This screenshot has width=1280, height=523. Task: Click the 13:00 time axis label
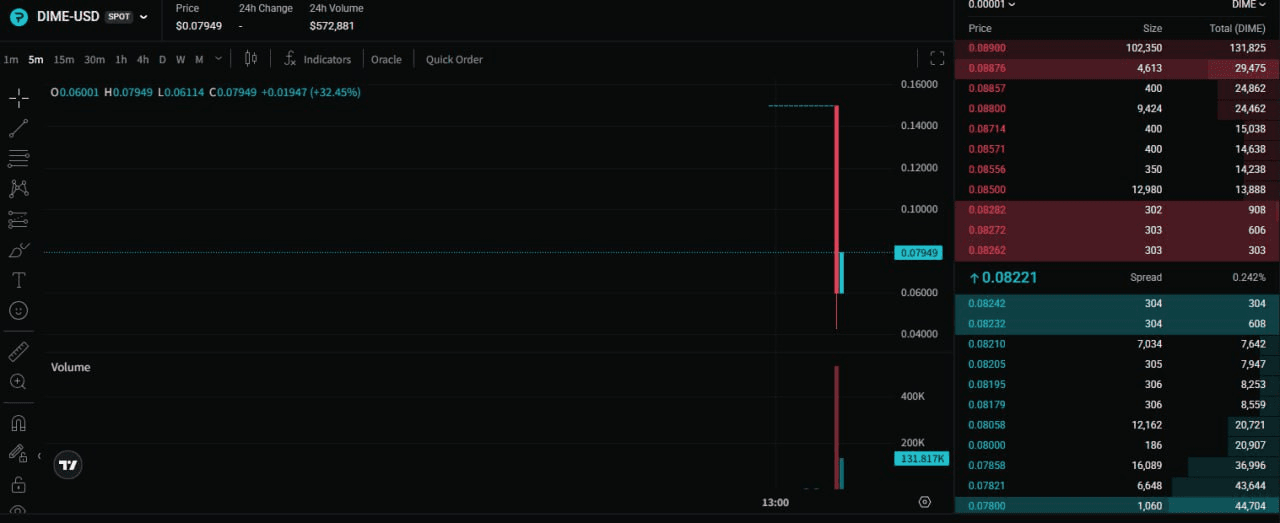775,502
